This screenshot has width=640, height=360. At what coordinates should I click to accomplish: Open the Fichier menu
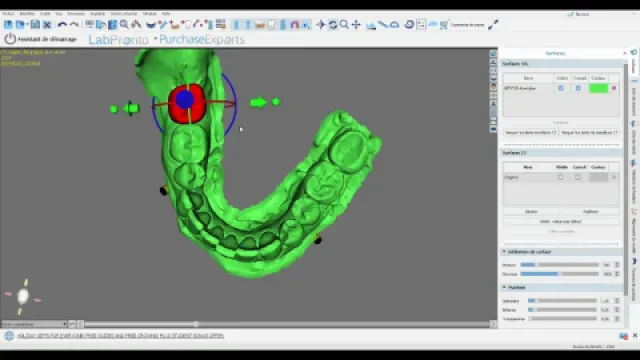coord(8,14)
